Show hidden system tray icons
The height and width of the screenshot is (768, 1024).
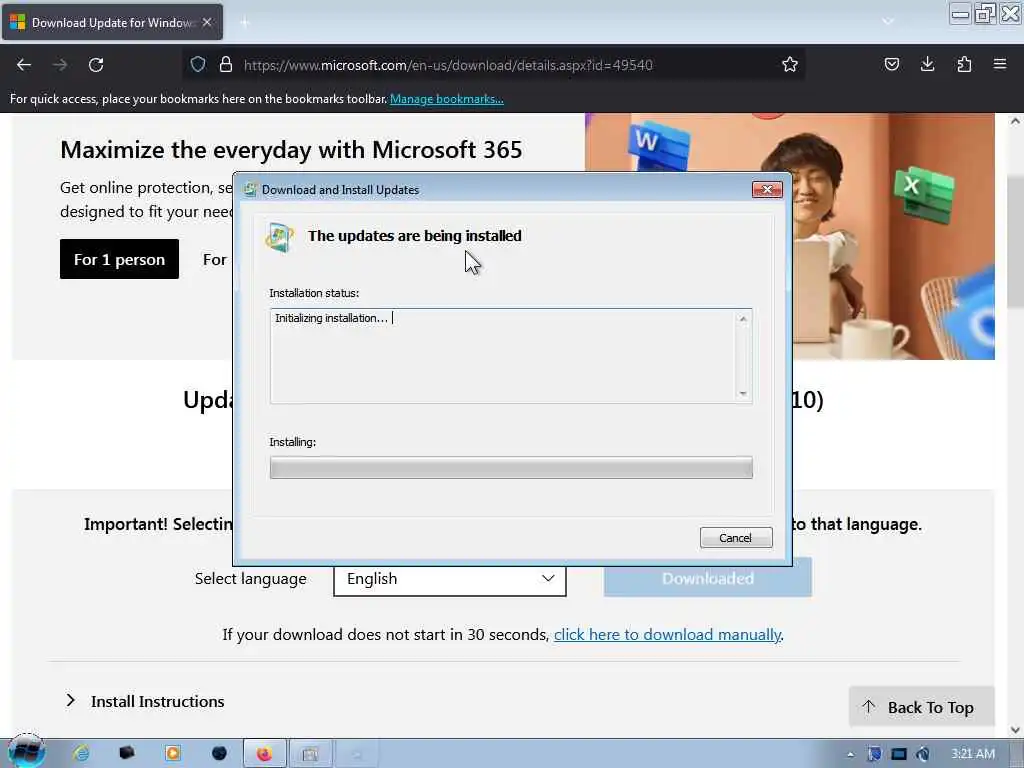coord(850,755)
